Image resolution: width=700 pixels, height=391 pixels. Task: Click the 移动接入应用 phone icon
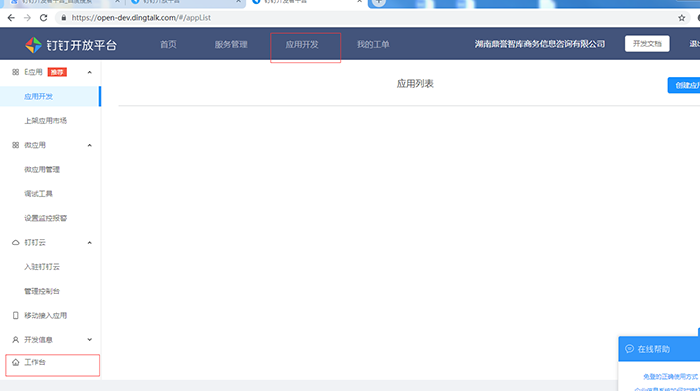(16, 316)
